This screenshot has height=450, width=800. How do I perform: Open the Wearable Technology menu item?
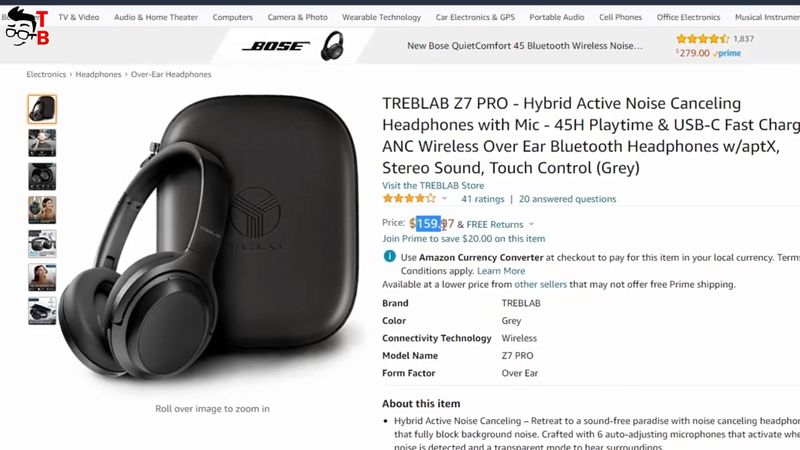tap(382, 17)
